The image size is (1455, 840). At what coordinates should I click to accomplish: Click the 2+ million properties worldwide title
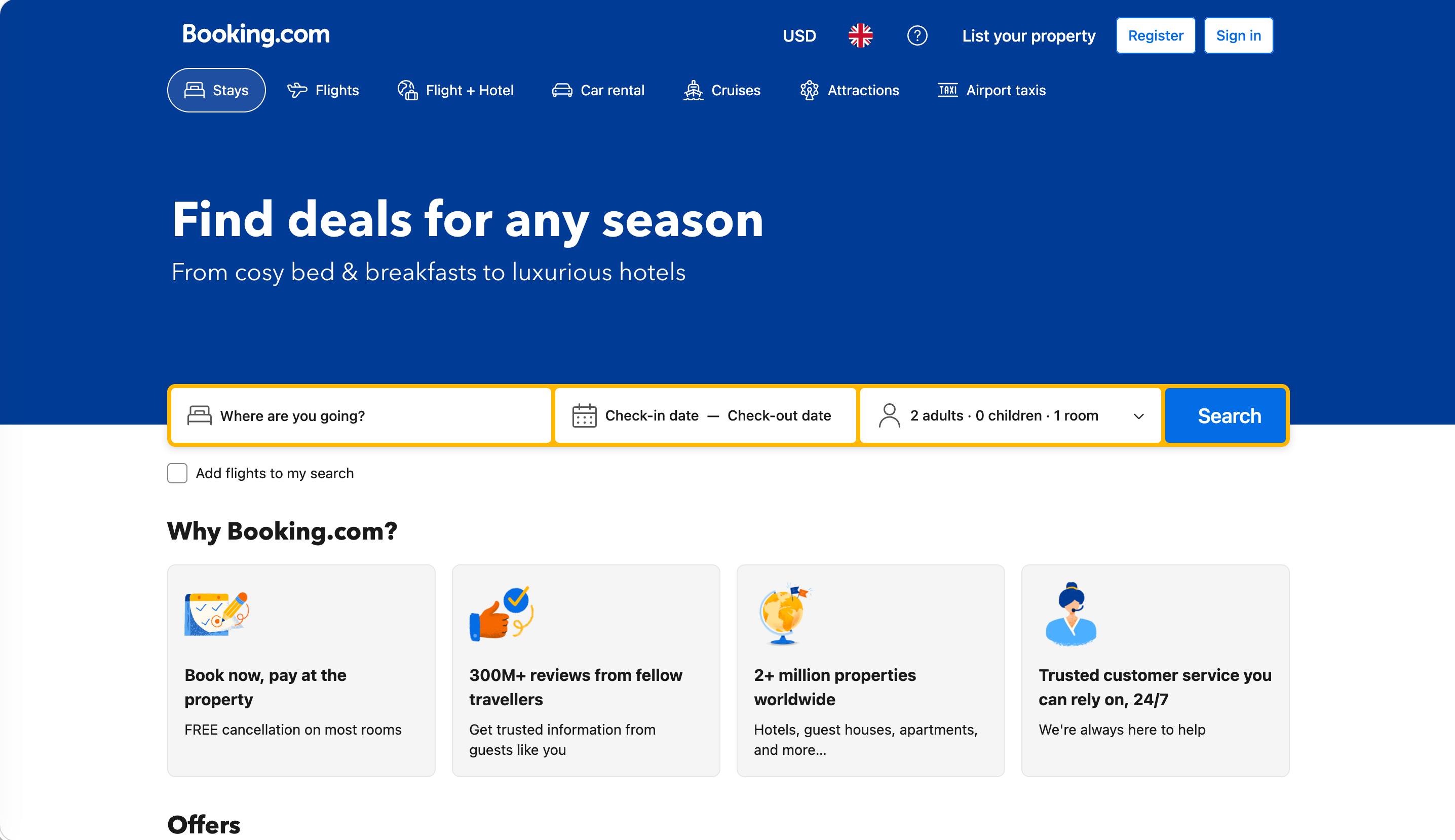click(835, 687)
